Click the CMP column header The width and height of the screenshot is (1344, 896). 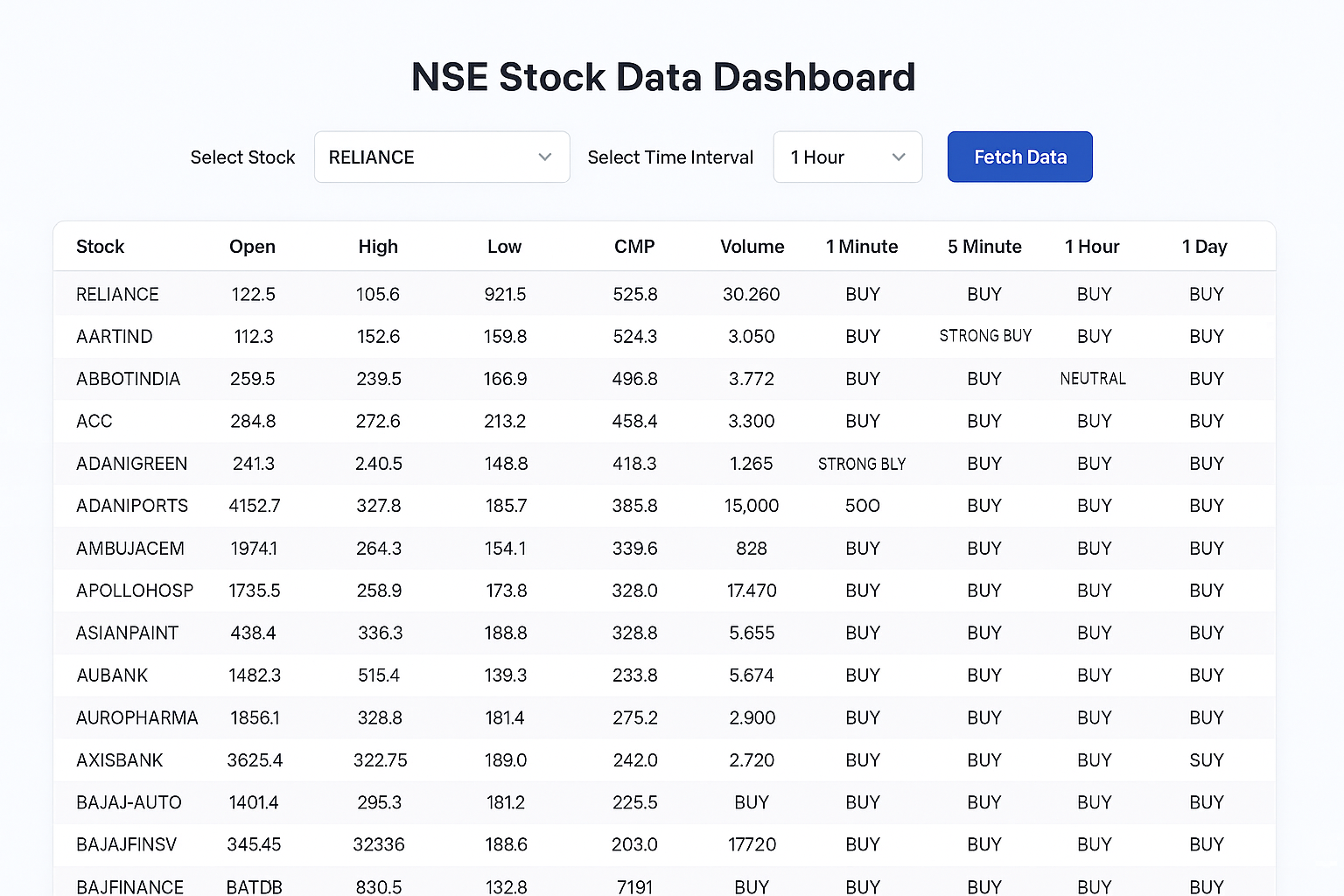tap(634, 247)
